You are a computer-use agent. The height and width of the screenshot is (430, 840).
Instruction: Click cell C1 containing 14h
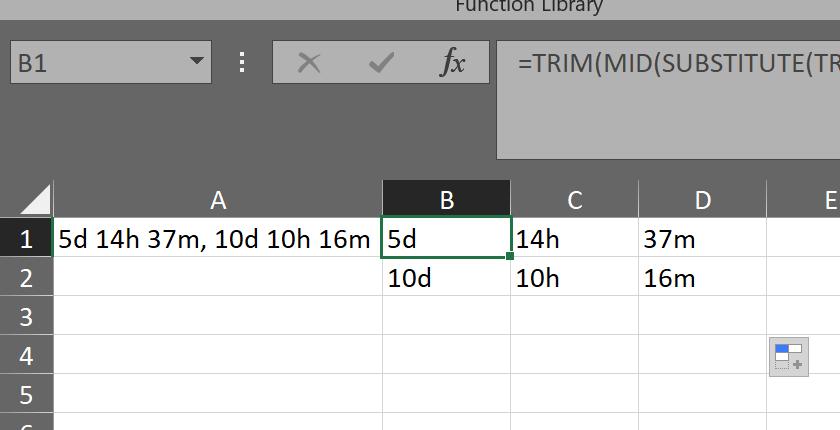click(x=574, y=239)
